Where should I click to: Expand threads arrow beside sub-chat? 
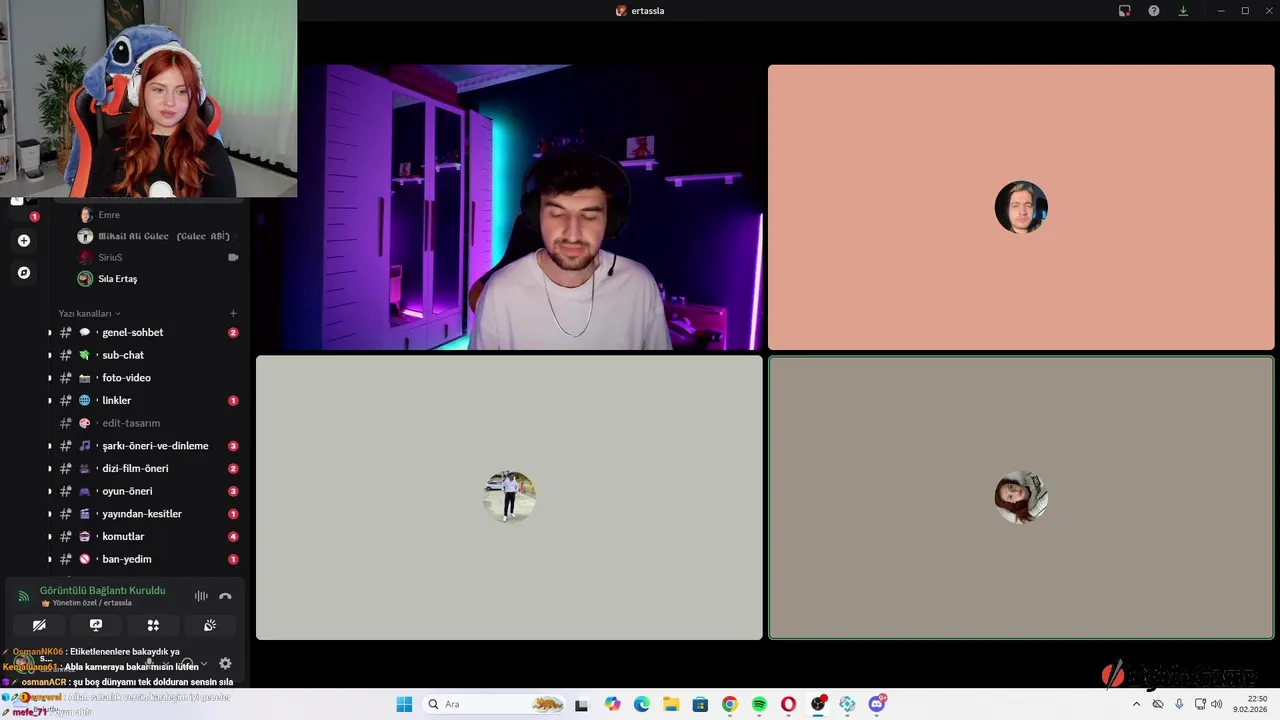(x=50, y=355)
